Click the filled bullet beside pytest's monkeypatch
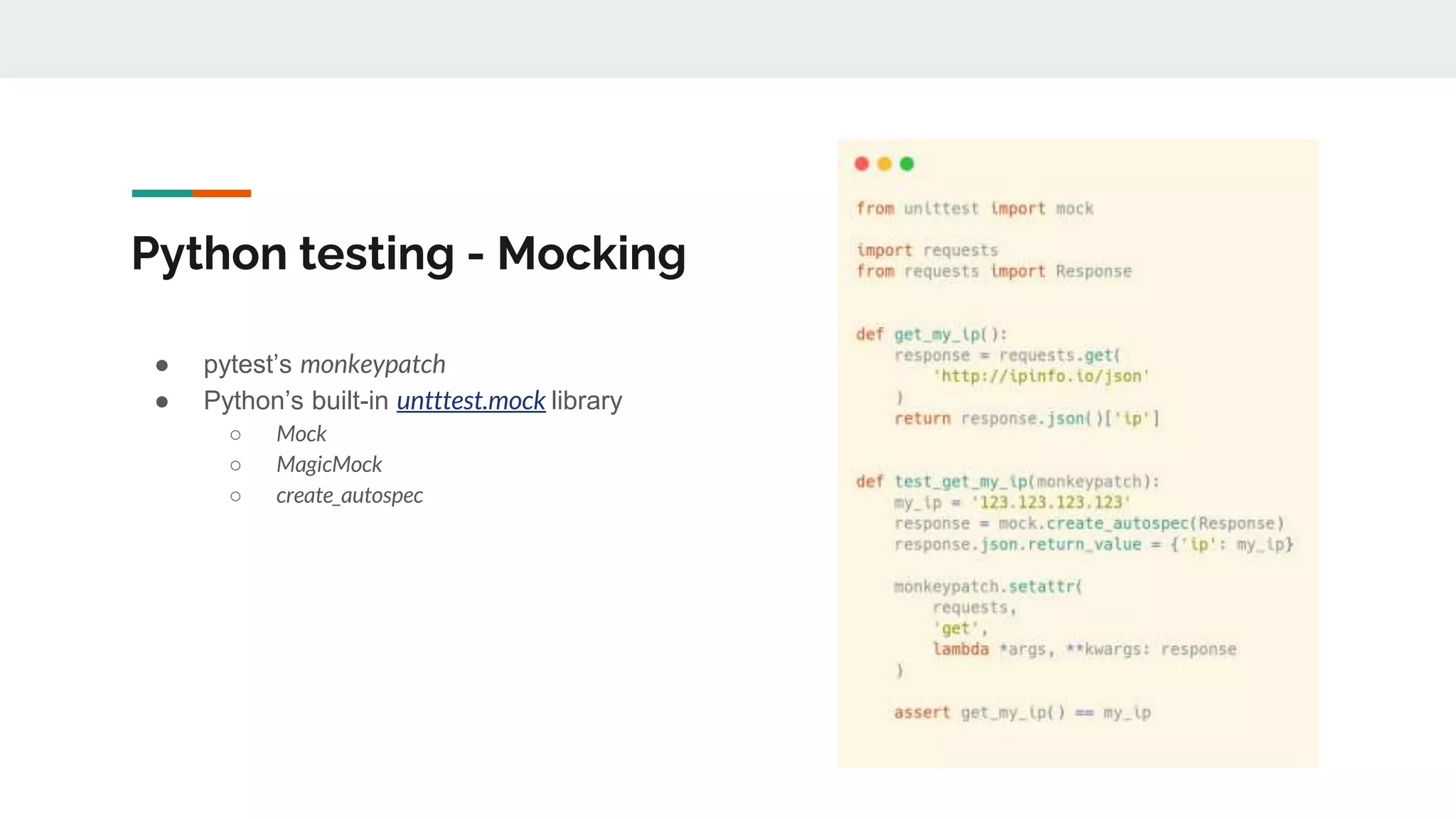 [x=162, y=365]
